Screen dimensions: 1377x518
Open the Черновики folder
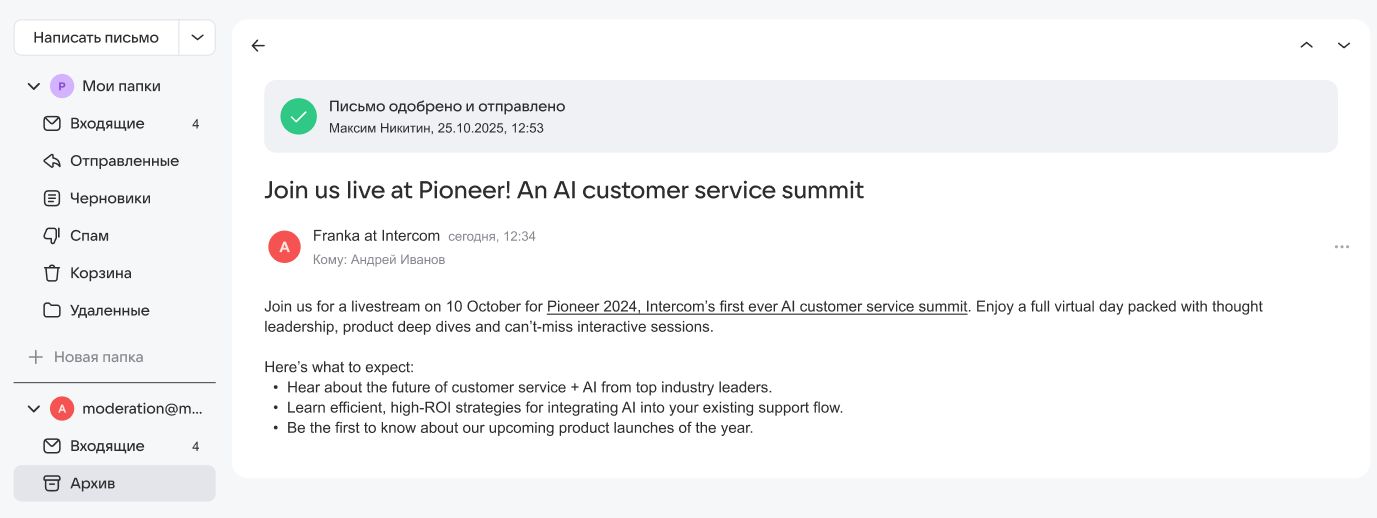110,198
